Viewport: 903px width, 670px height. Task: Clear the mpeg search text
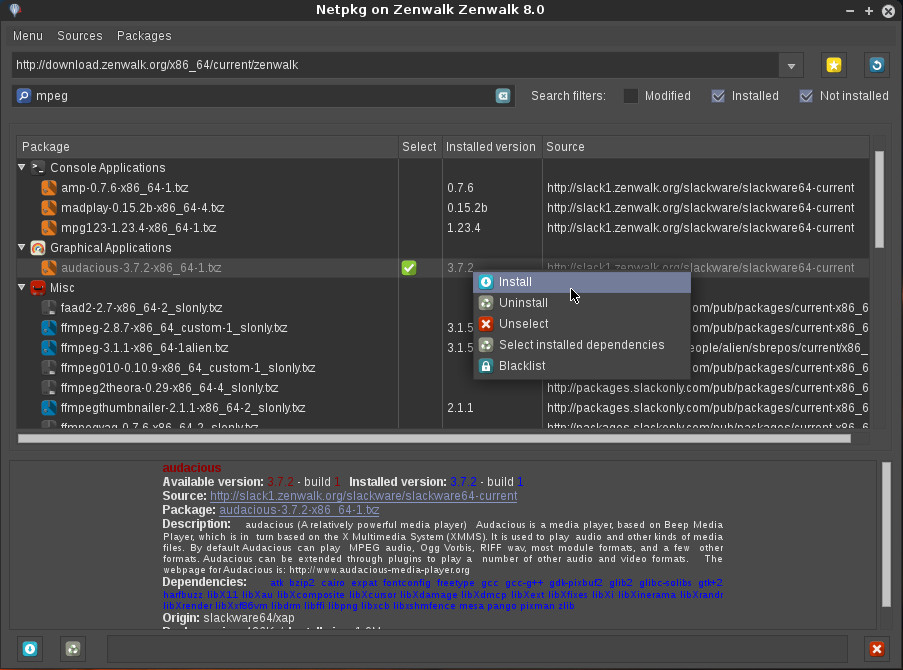point(503,96)
